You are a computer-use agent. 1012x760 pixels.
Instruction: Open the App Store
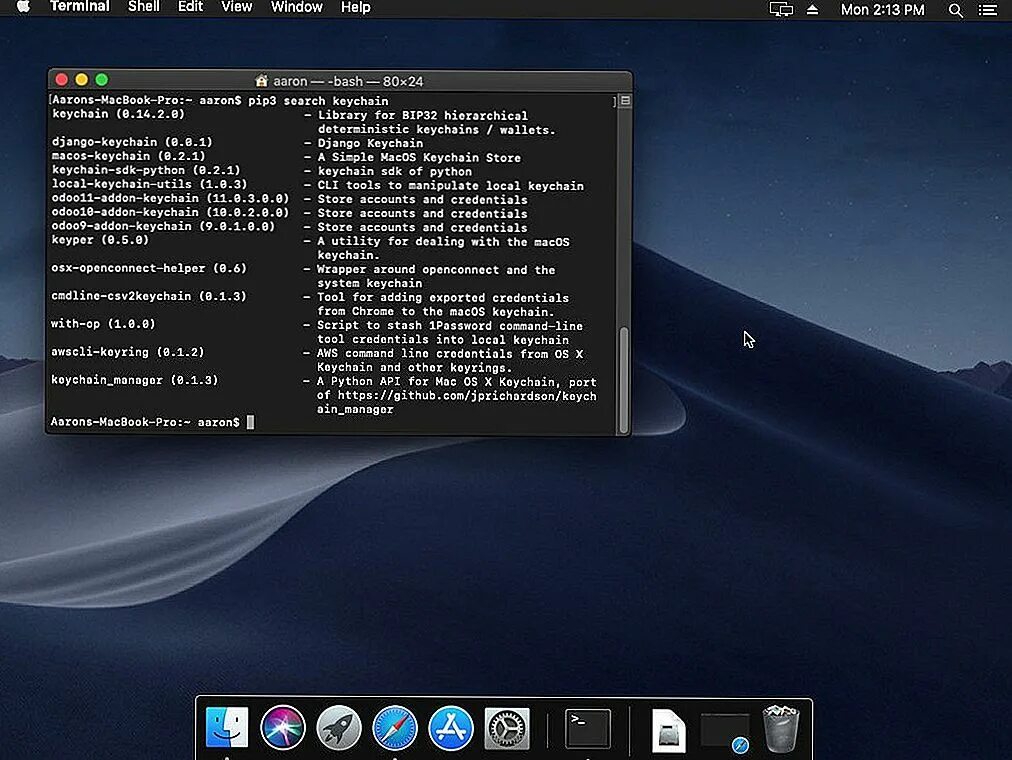click(x=450, y=728)
